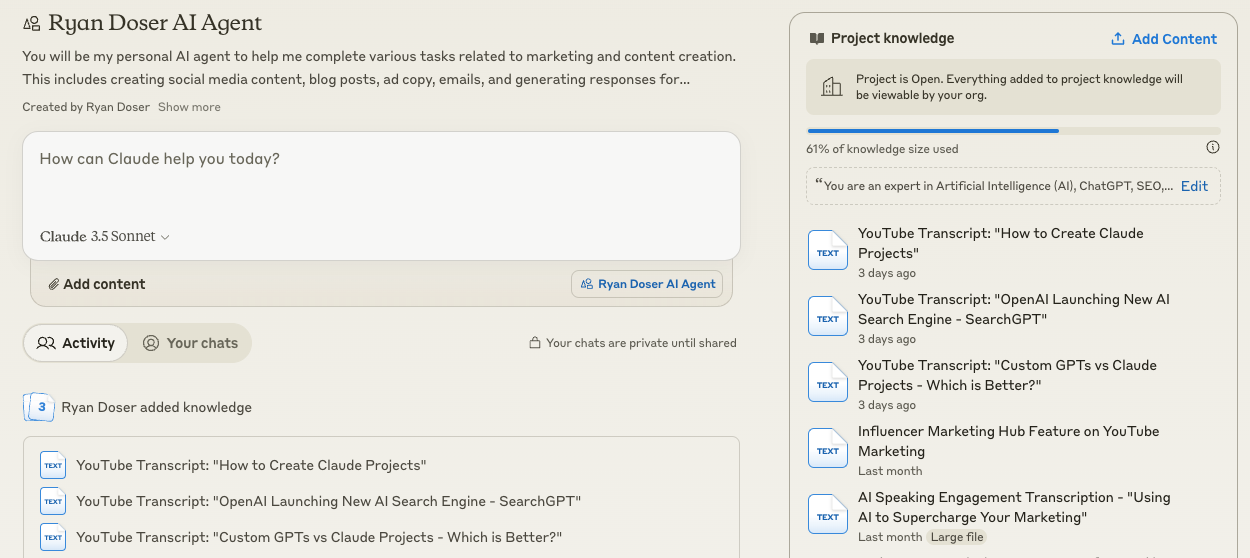Click the text file icon for "Custom GPTs vs Claude Projects" in activity

click(x=53, y=537)
